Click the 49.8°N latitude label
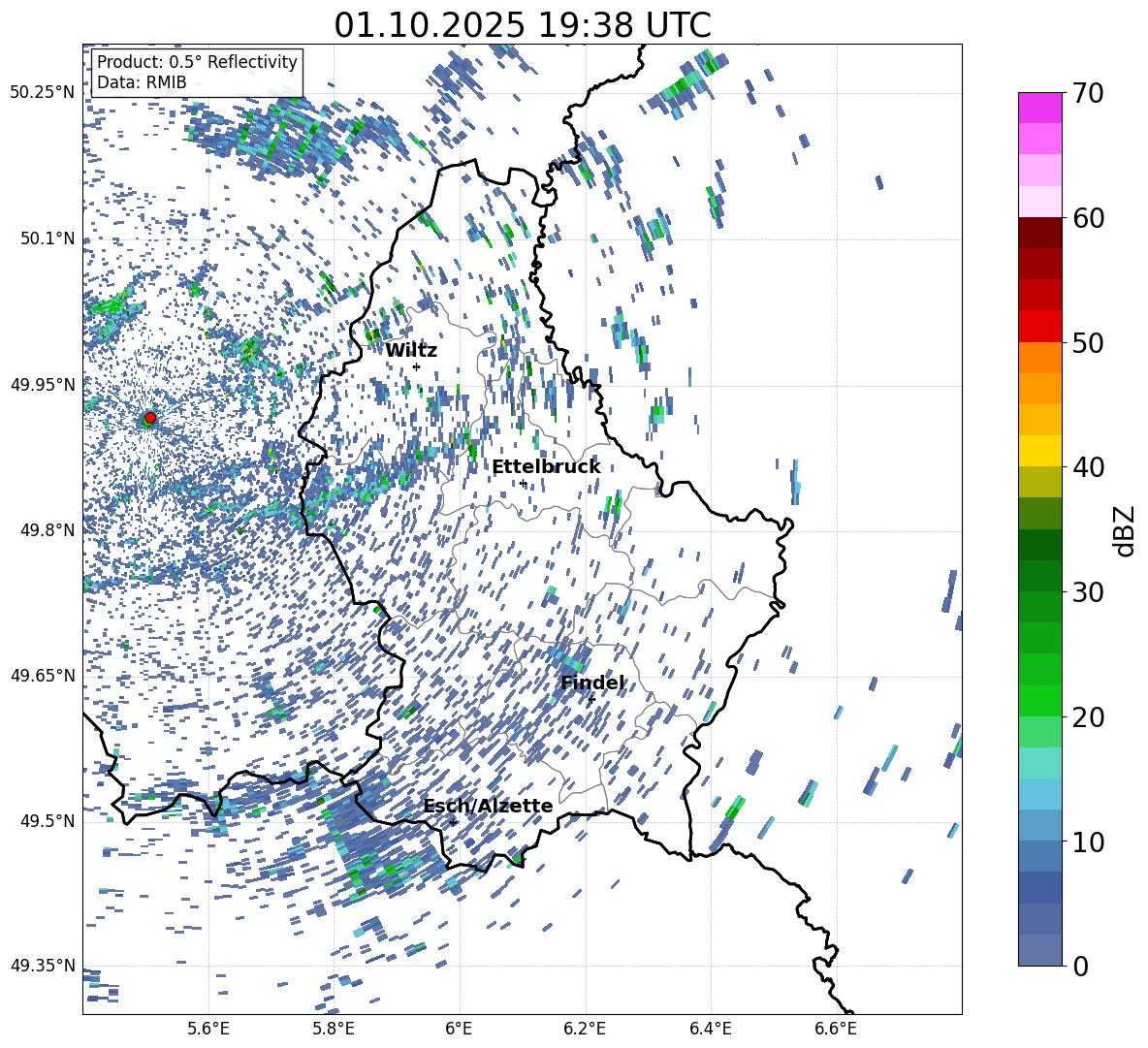 point(47,530)
